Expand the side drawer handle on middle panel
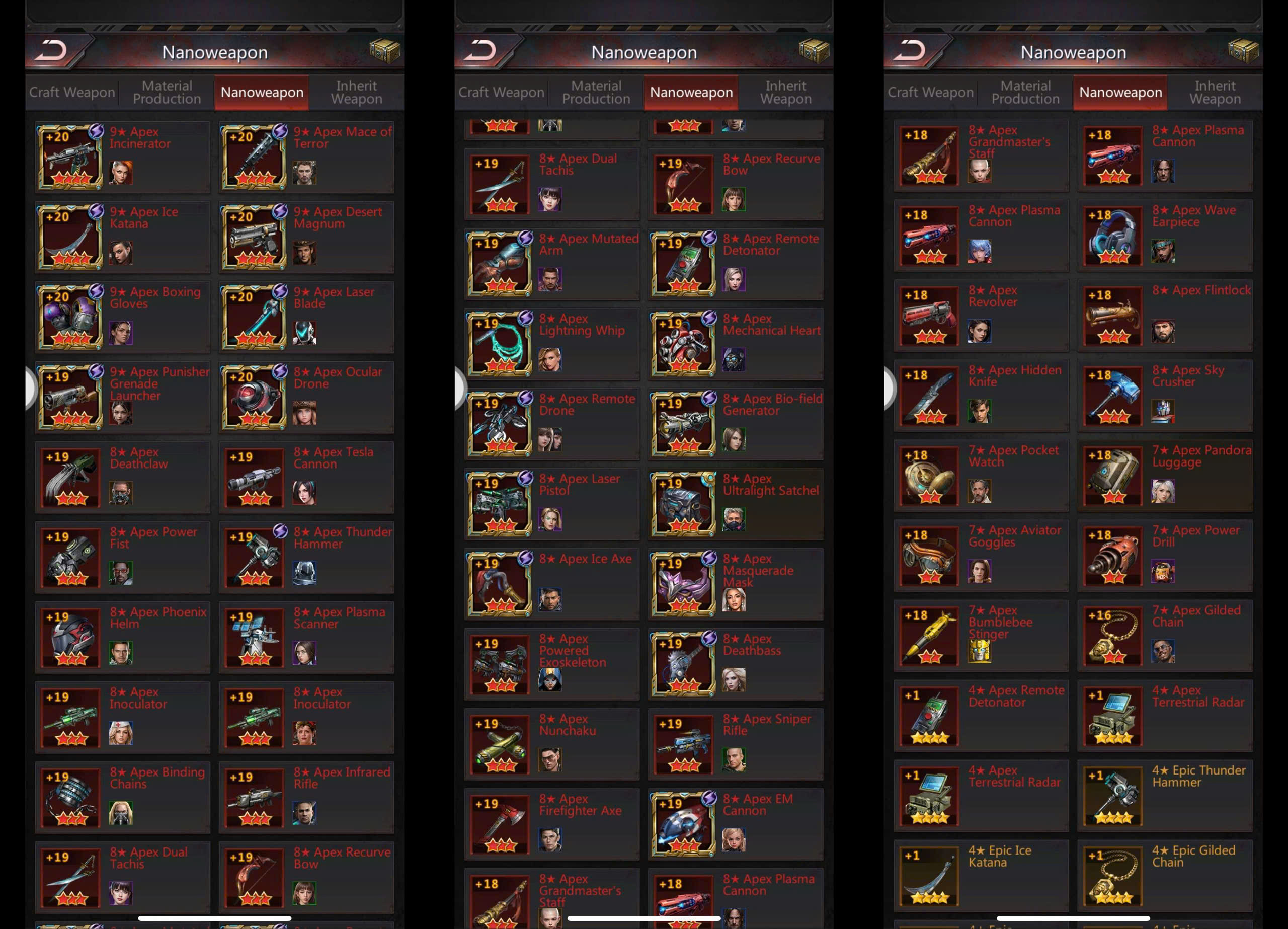1288x929 pixels. click(460, 389)
